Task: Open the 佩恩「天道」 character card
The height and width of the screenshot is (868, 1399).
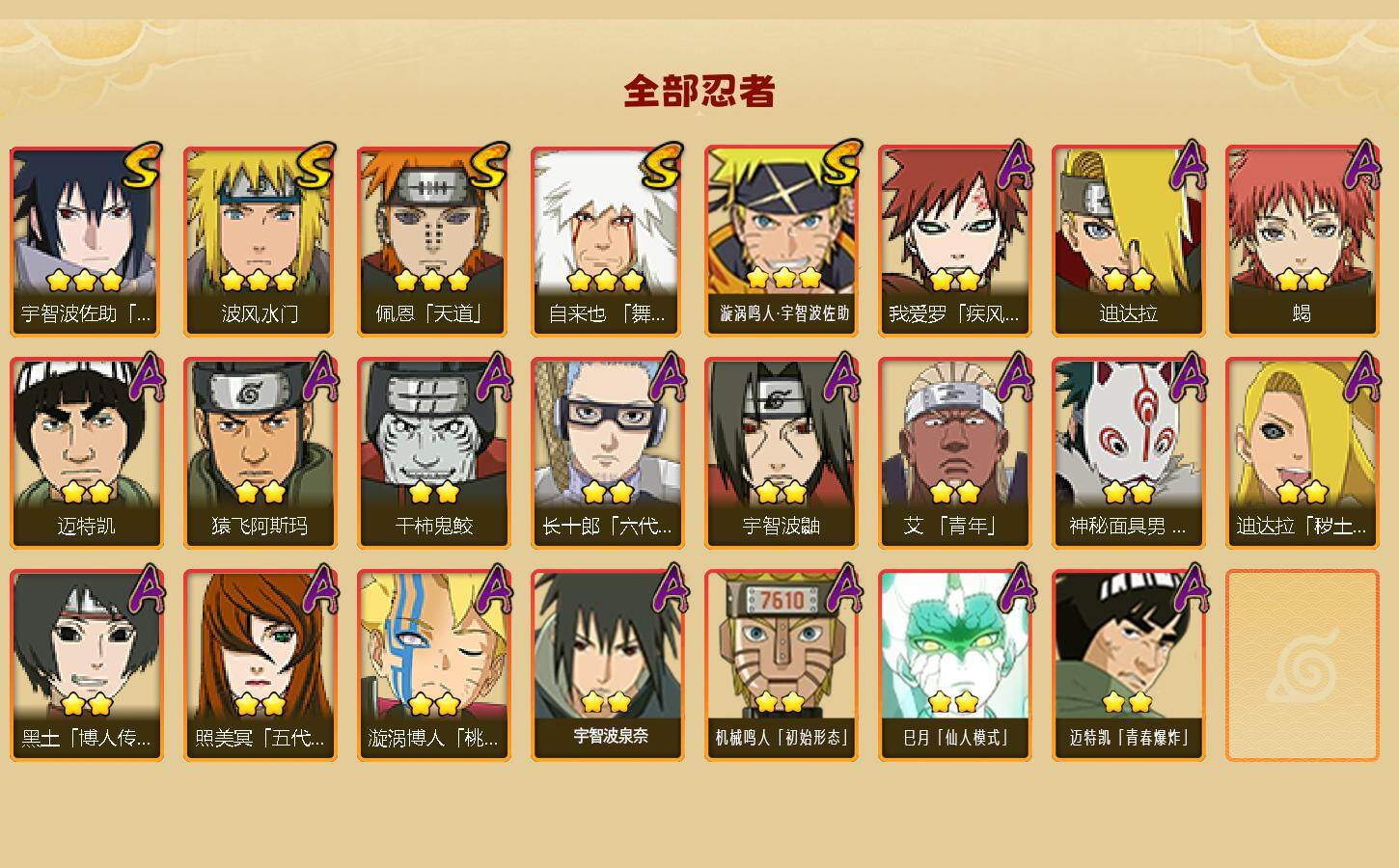Action: [433, 241]
